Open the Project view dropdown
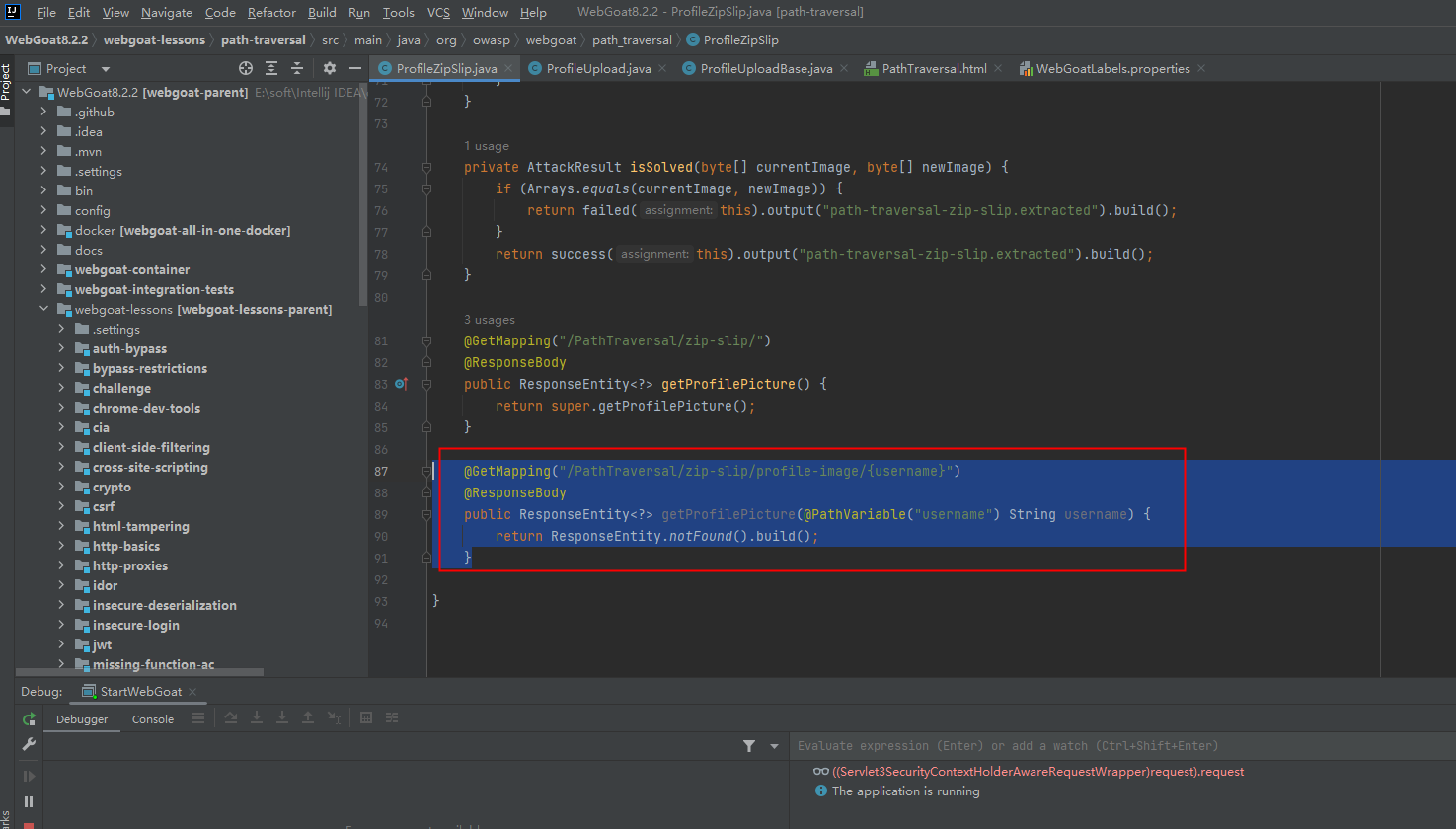 (x=106, y=69)
